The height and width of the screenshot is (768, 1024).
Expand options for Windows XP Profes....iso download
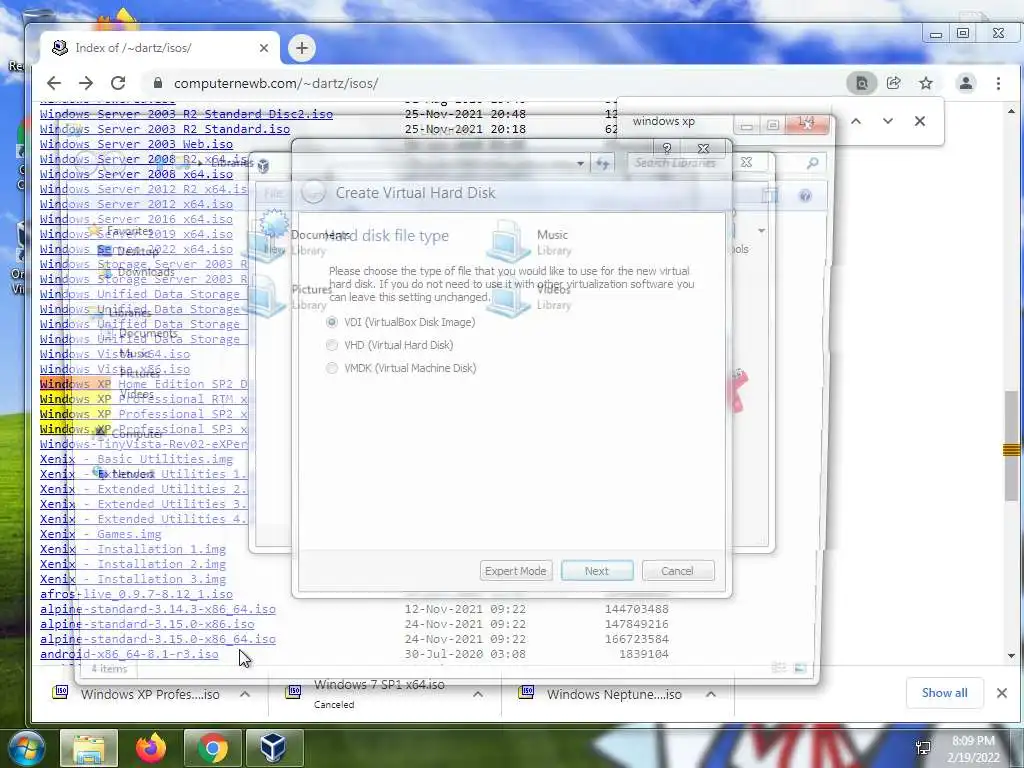coord(245,694)
